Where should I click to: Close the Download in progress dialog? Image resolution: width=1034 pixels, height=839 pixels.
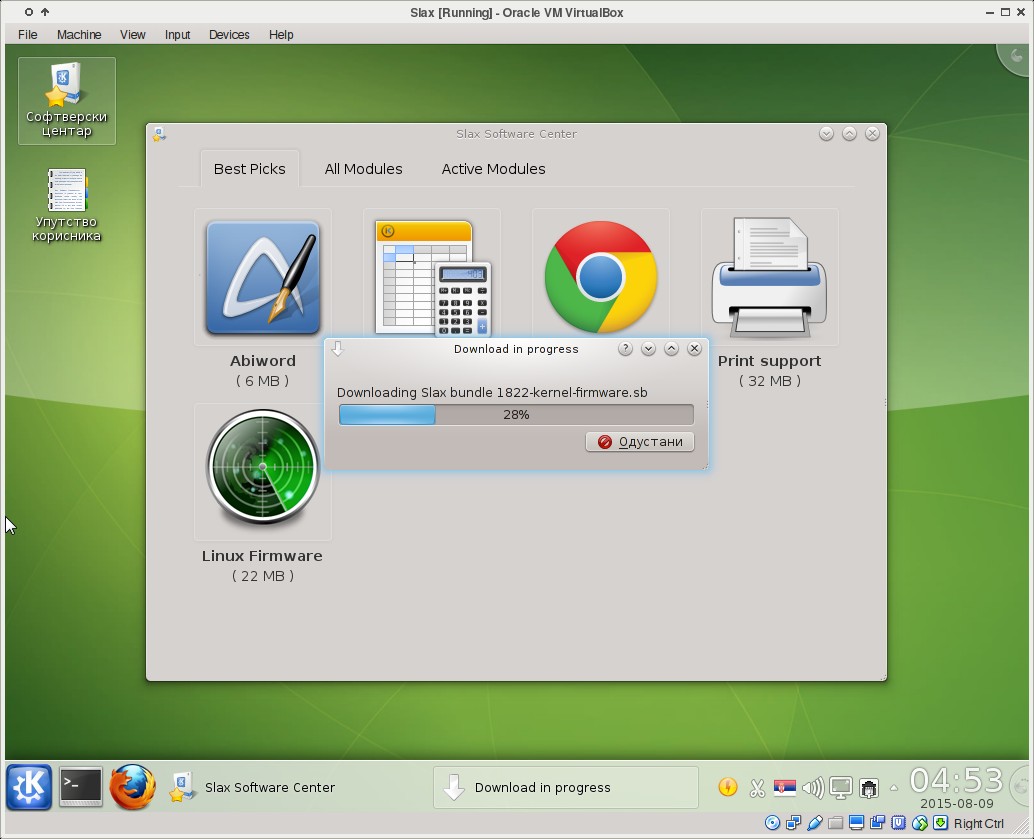[x=694, y=349]
